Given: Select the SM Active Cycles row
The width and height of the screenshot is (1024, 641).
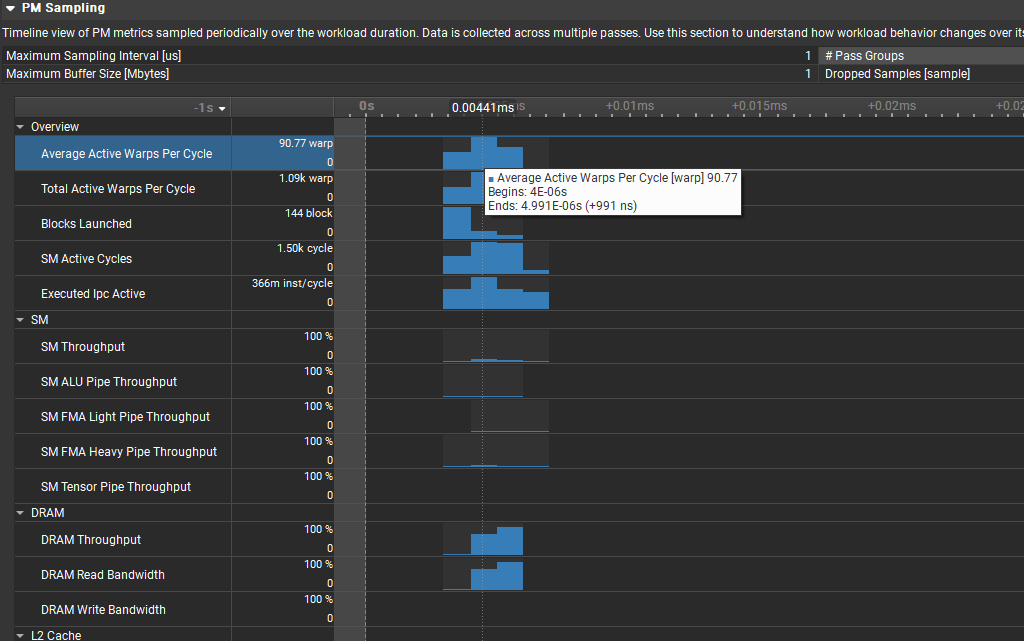Looking at the screenshot, I should (x=86, y=259).
